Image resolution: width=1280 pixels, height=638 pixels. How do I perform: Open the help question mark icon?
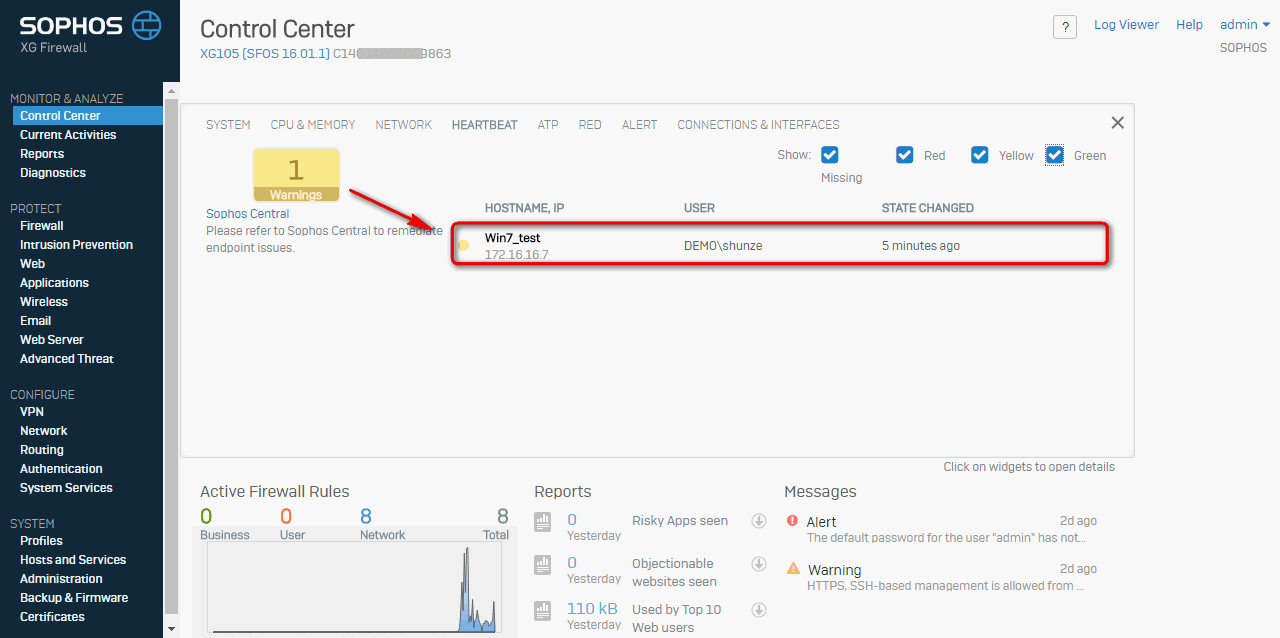(x=1065, y=27)
